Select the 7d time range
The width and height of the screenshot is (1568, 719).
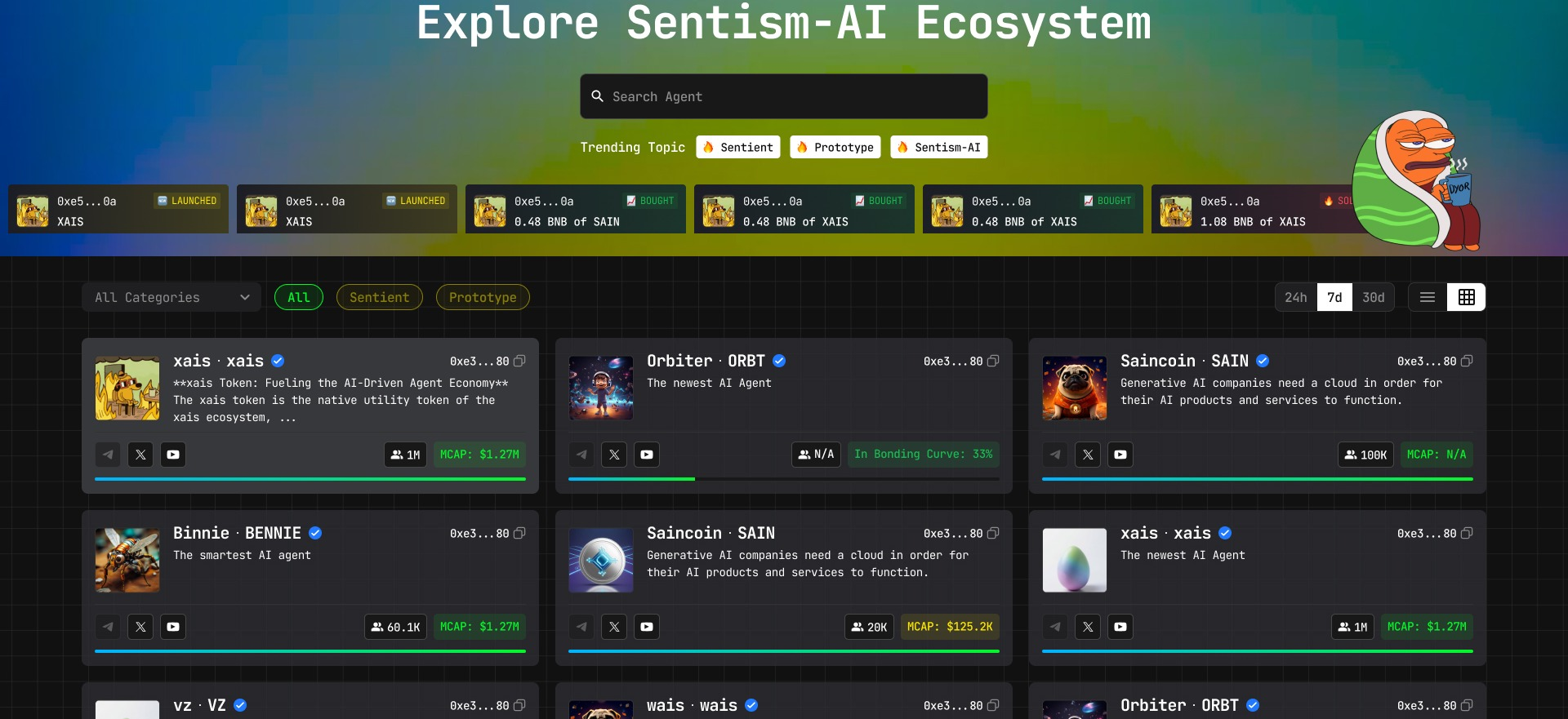coord(1334,297)
